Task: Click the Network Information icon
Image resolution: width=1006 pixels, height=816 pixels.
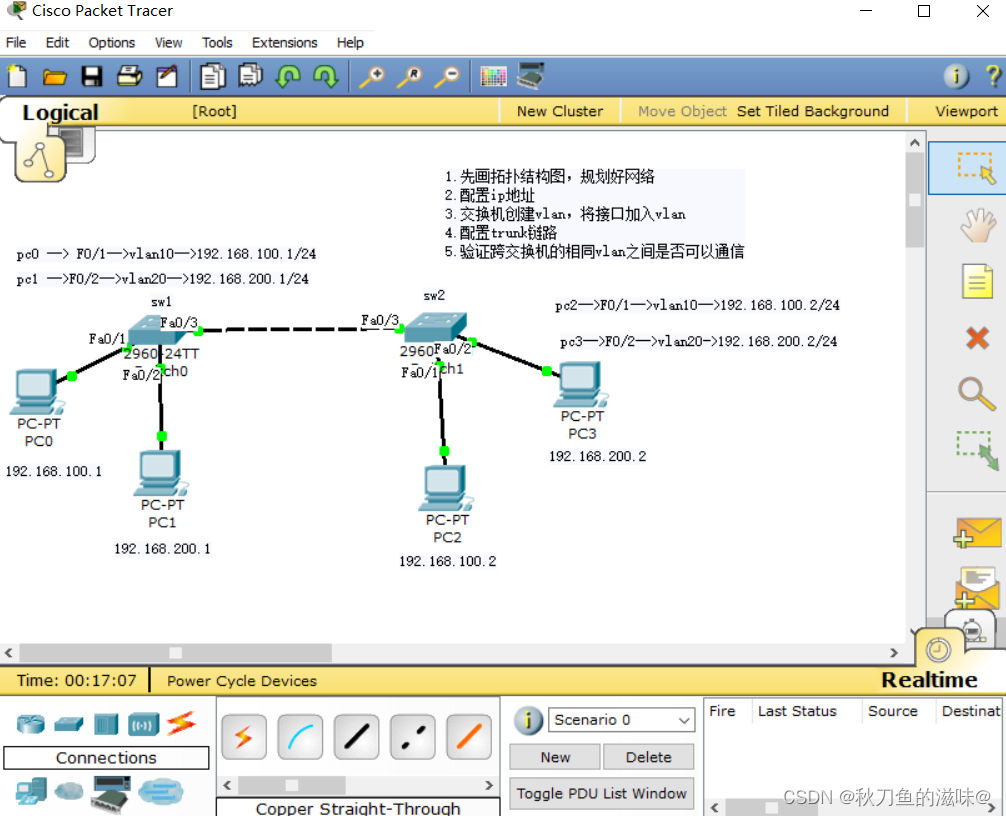Action: click(x=956, y=76)
